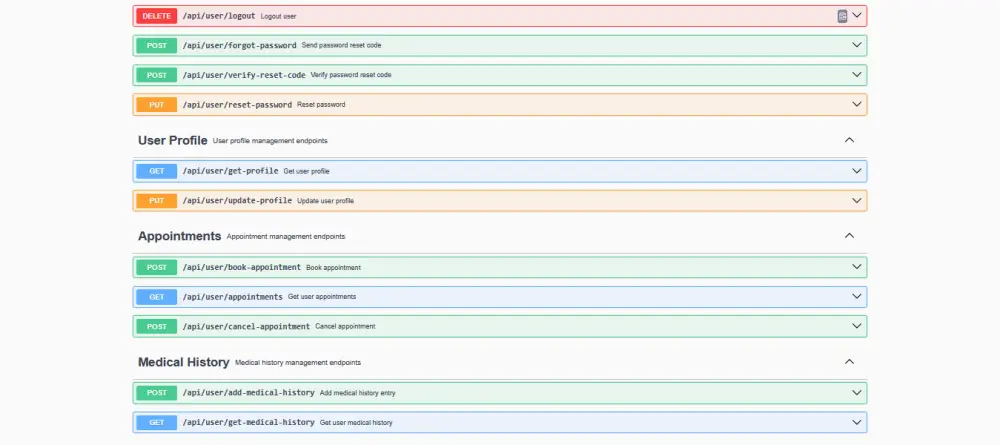Expand the DELETE /api/user/logout row chevron
The image size is (1000, 445).
point(857,15)
